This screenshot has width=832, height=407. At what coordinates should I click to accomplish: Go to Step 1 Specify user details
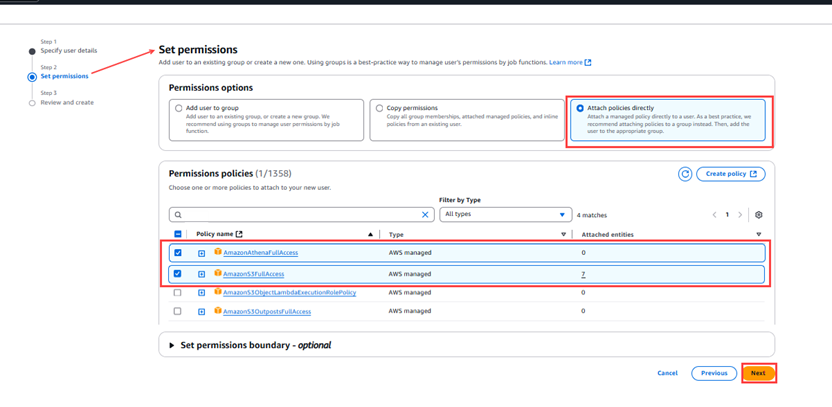(x=69, y=50)
